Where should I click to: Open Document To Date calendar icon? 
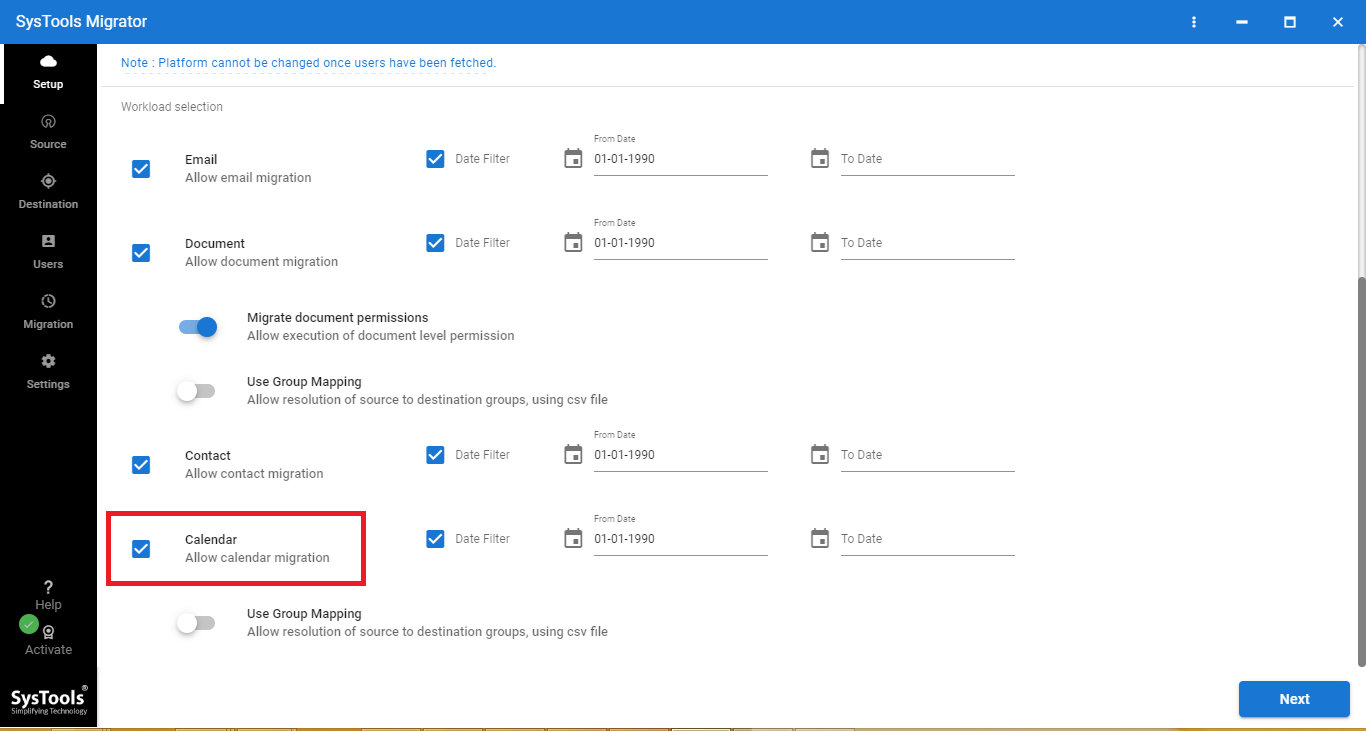click(x=820, y=242)
